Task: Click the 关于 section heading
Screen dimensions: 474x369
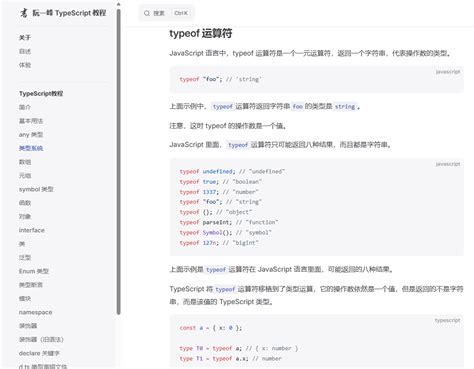Action: 25,38
